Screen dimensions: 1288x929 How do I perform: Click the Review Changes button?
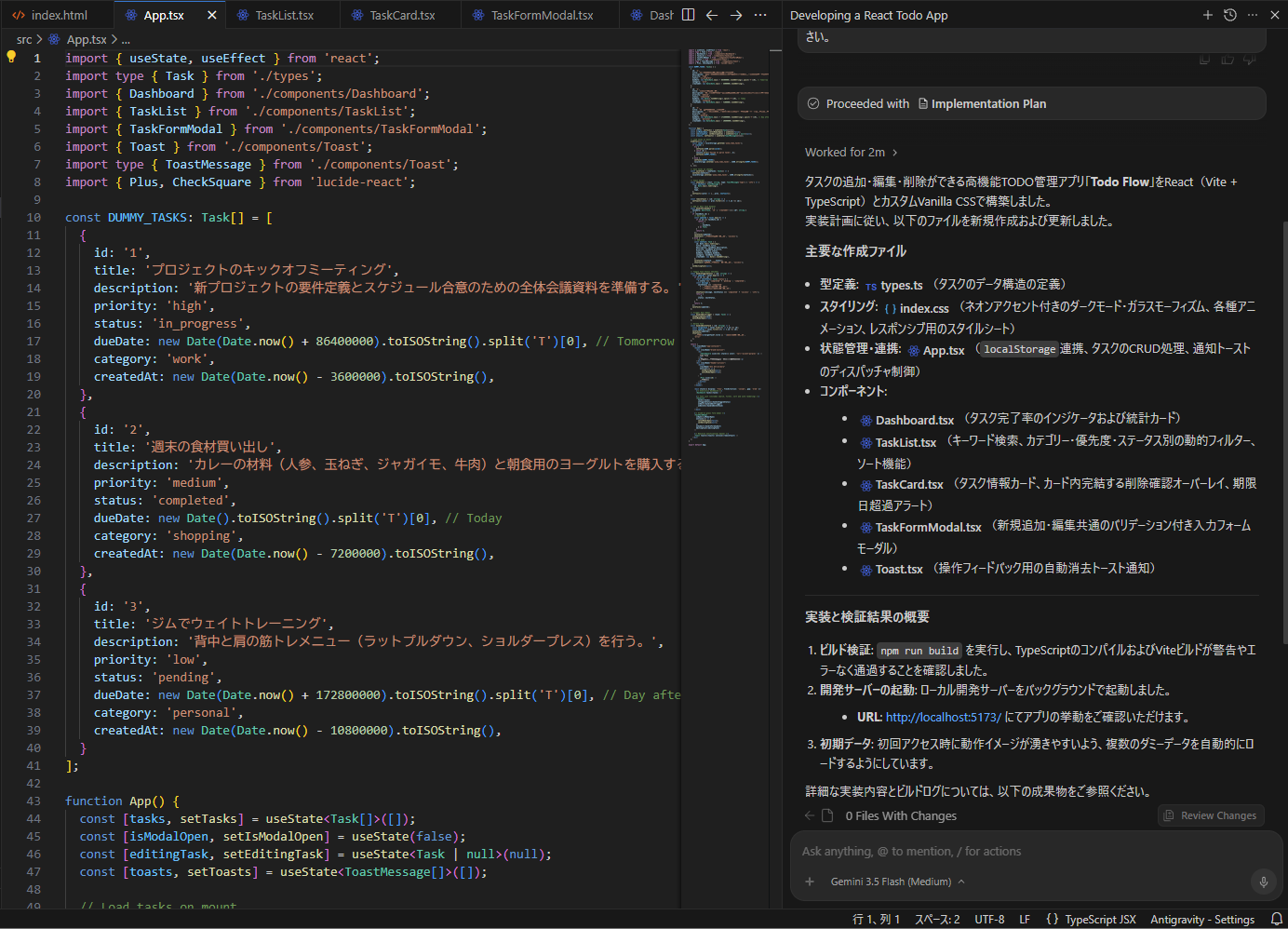1211,815
